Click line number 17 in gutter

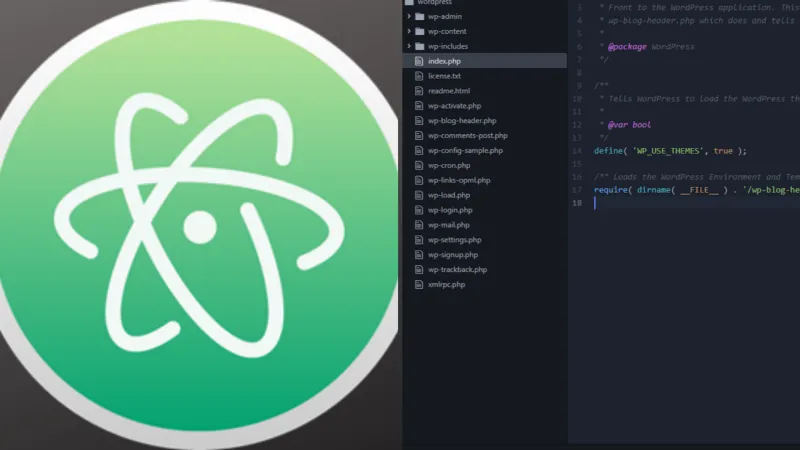[x=577, y=190]
